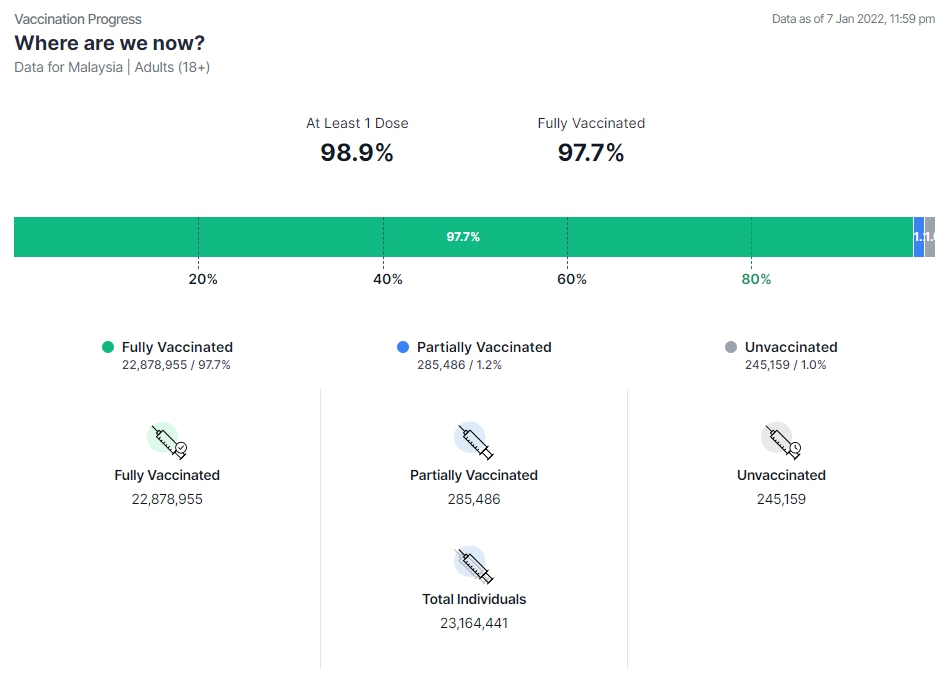The image size is (946, 673).
Task: Click the green 80% axis label
Action: click(756, 279)
